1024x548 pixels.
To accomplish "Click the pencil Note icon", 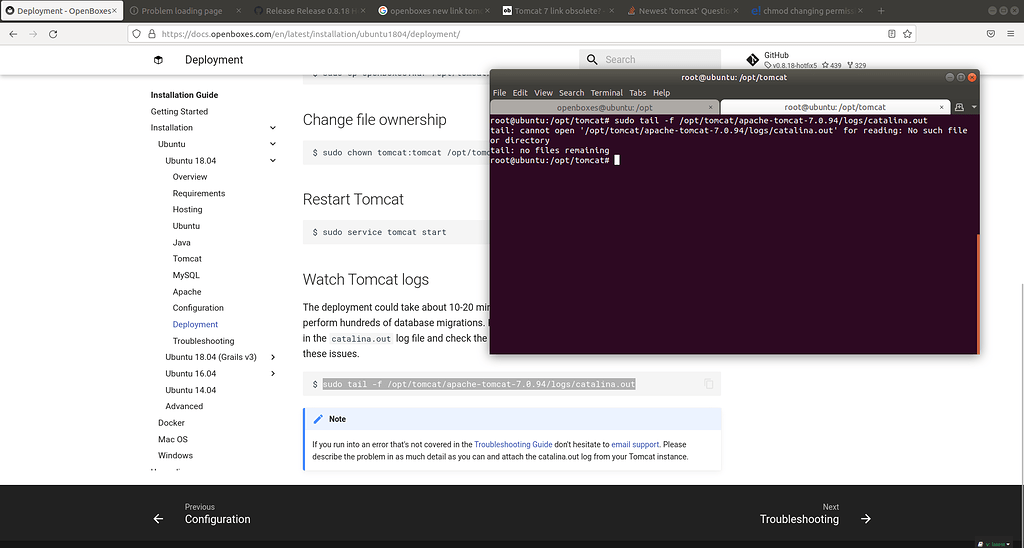I will click(x=318, y=419).
